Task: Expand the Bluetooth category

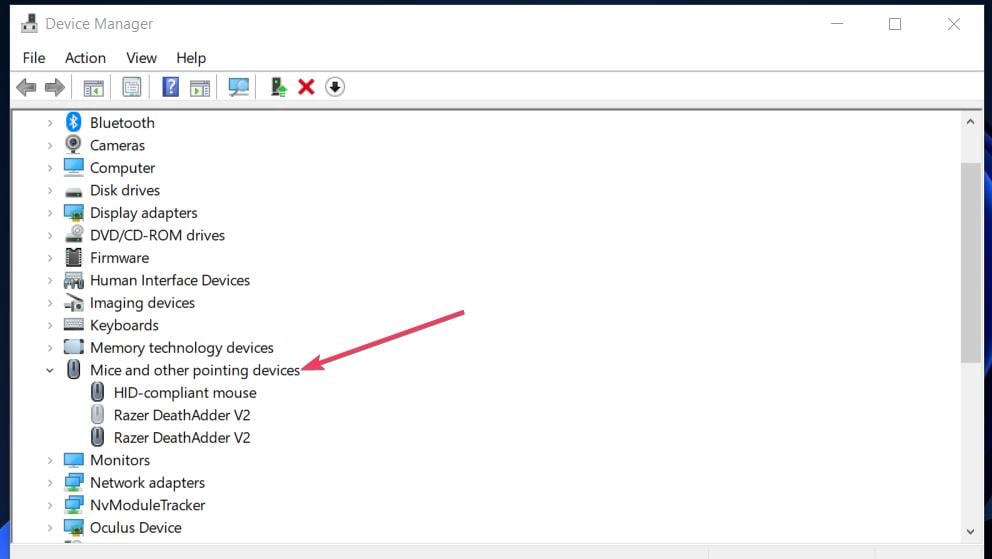Action: click(50, 123)
